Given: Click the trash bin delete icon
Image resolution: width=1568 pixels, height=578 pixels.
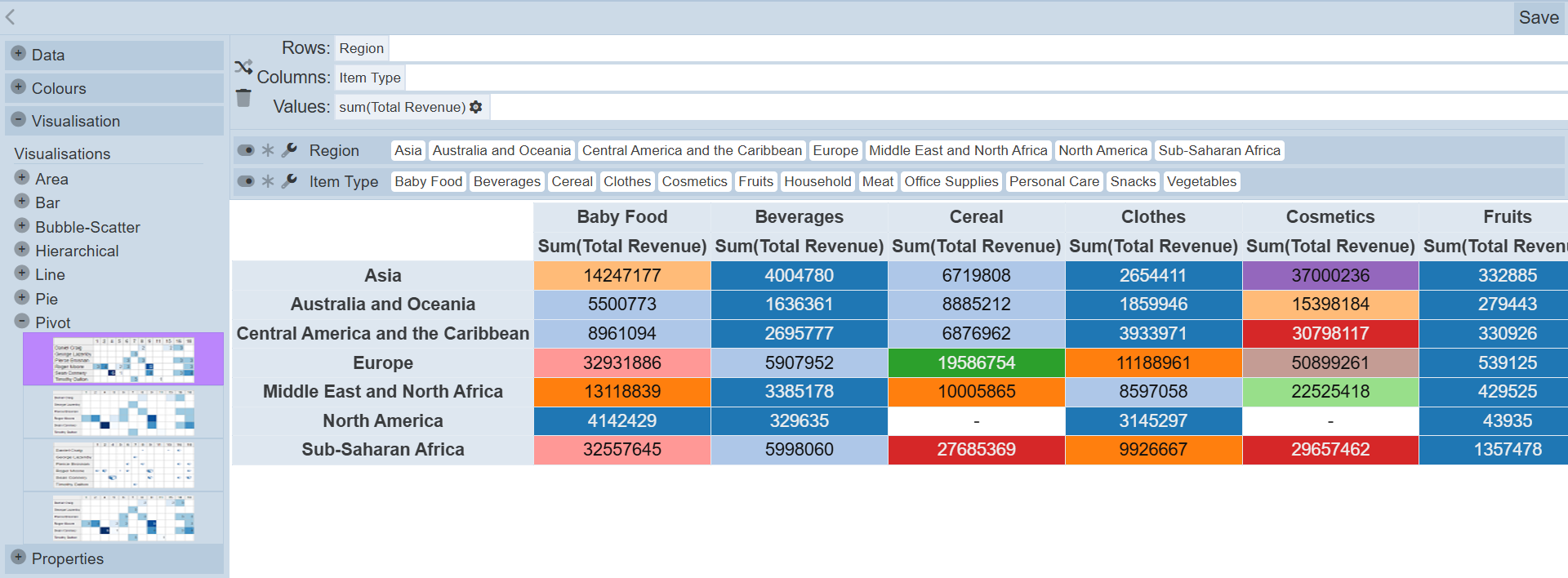Looking at the screenshot, I should coord(243,98).
